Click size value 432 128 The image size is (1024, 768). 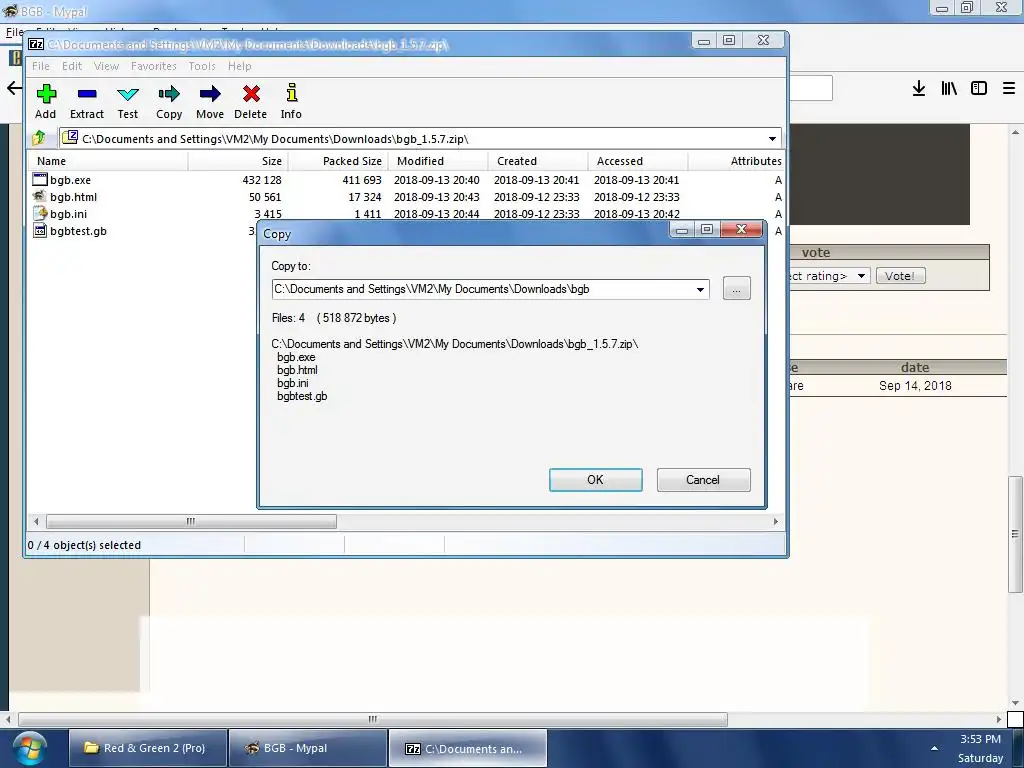[262, 180]
